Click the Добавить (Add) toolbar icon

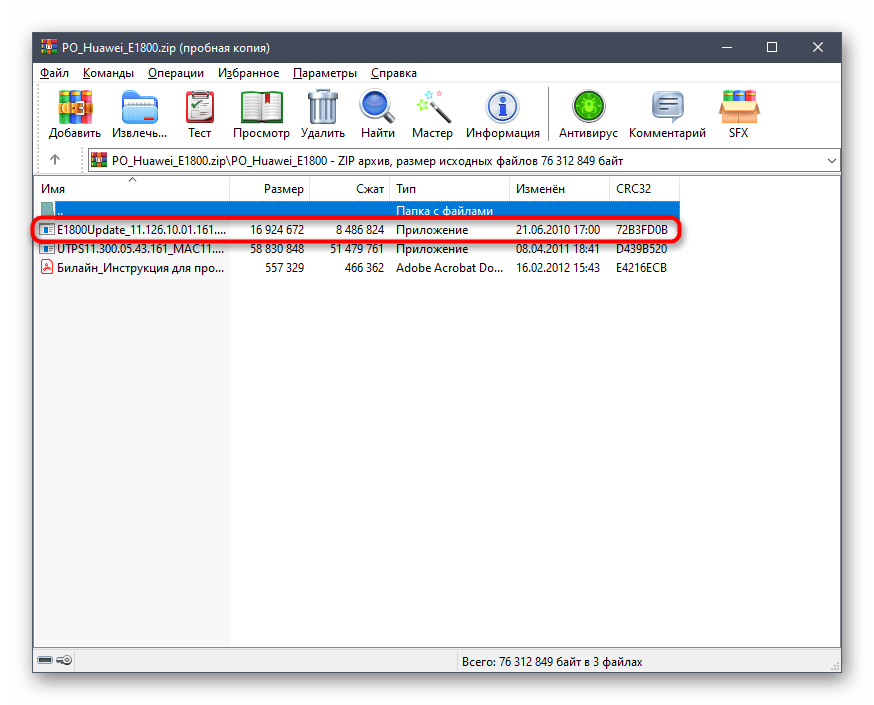pos(75,107)
